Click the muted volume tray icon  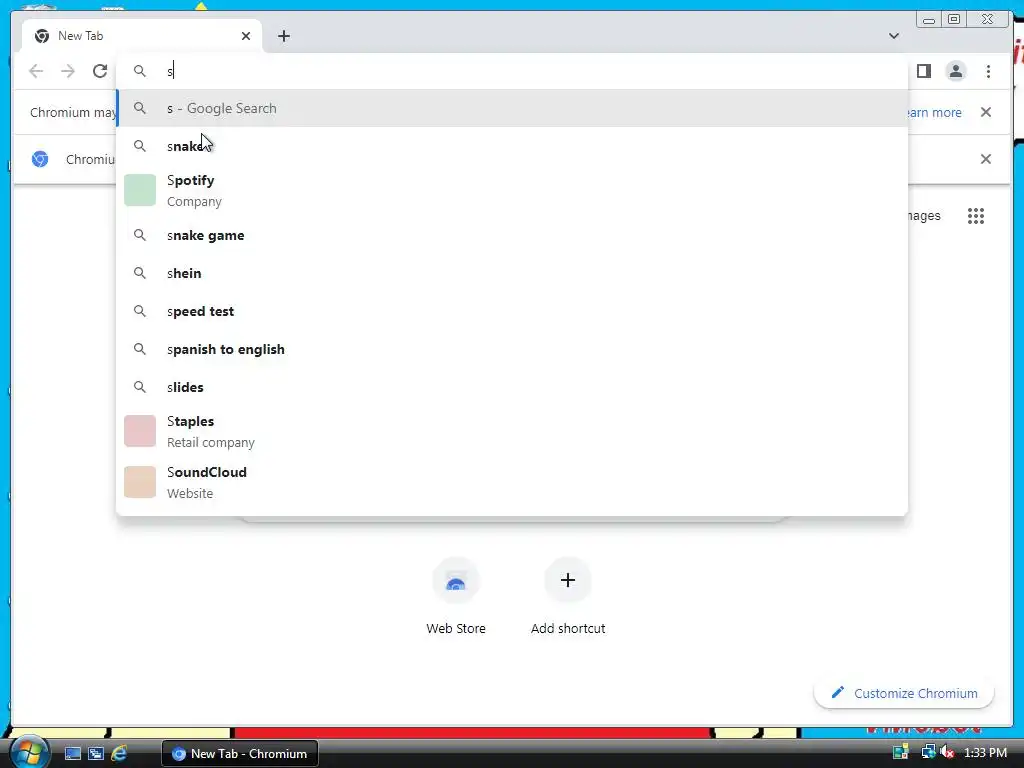point(948,752)
